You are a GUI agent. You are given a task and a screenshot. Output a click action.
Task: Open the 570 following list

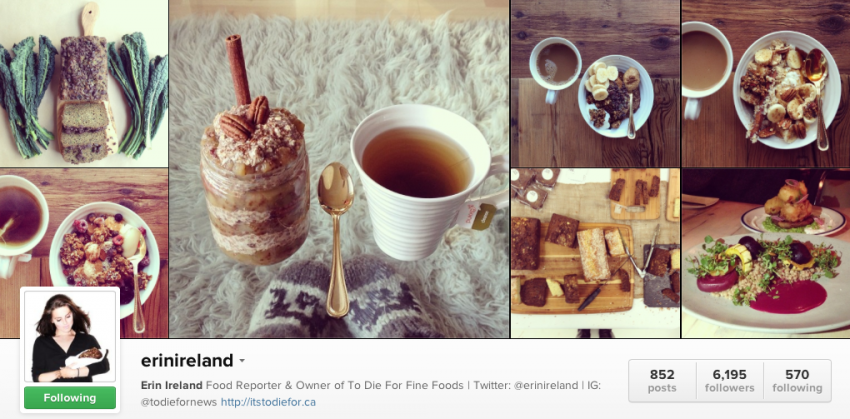(797, 381)
